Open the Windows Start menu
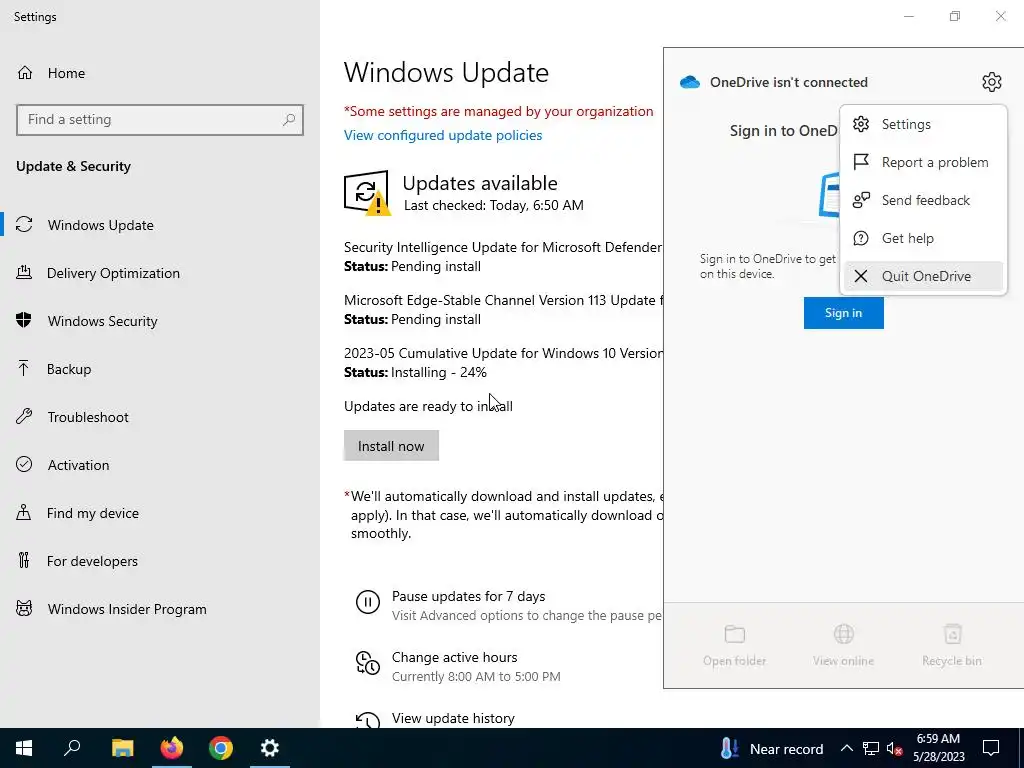 pos(24,748)
